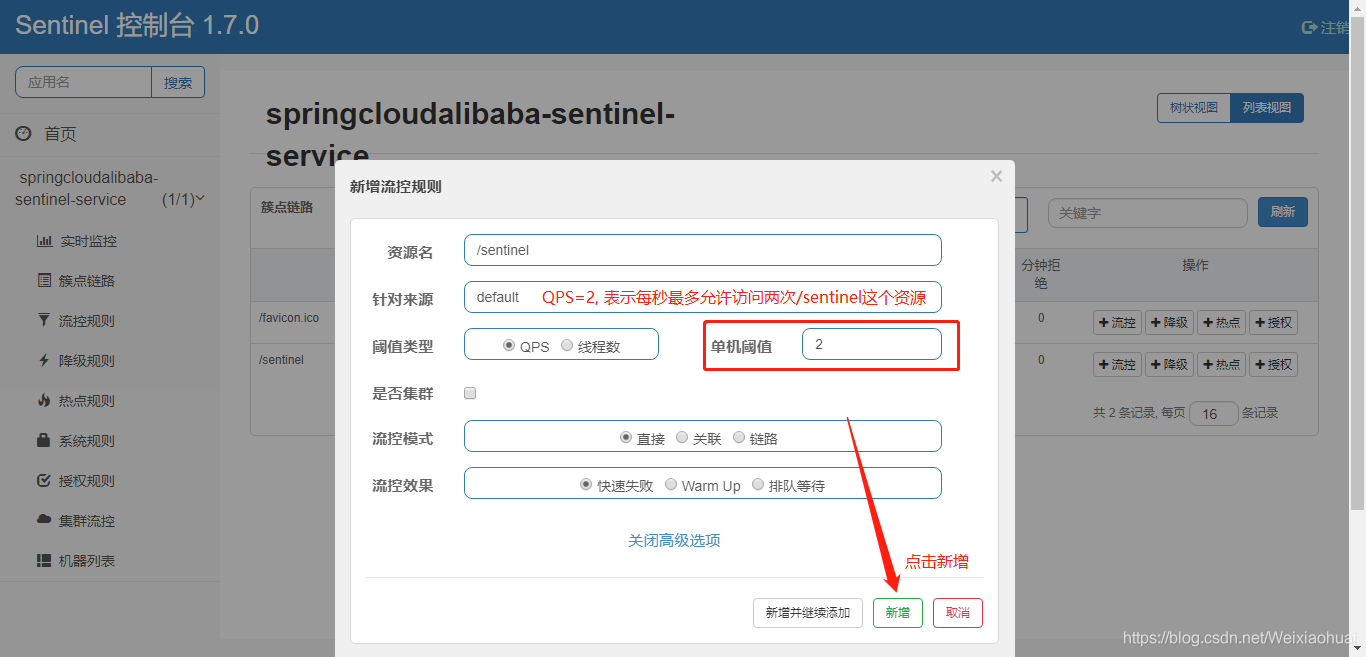
Task: Open 系统规则 lock icon item
Action: point(44,441)
